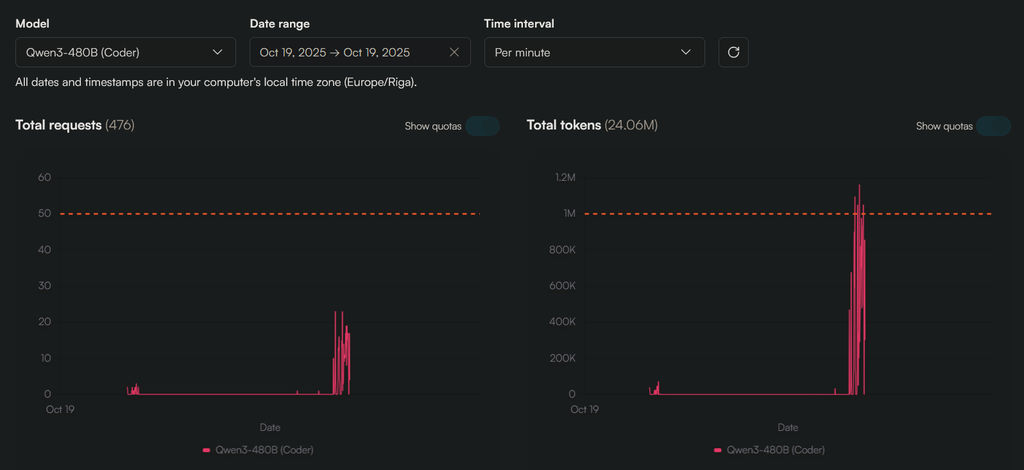Click the Oct 19 axis label under requests chart

click(60, 409)
